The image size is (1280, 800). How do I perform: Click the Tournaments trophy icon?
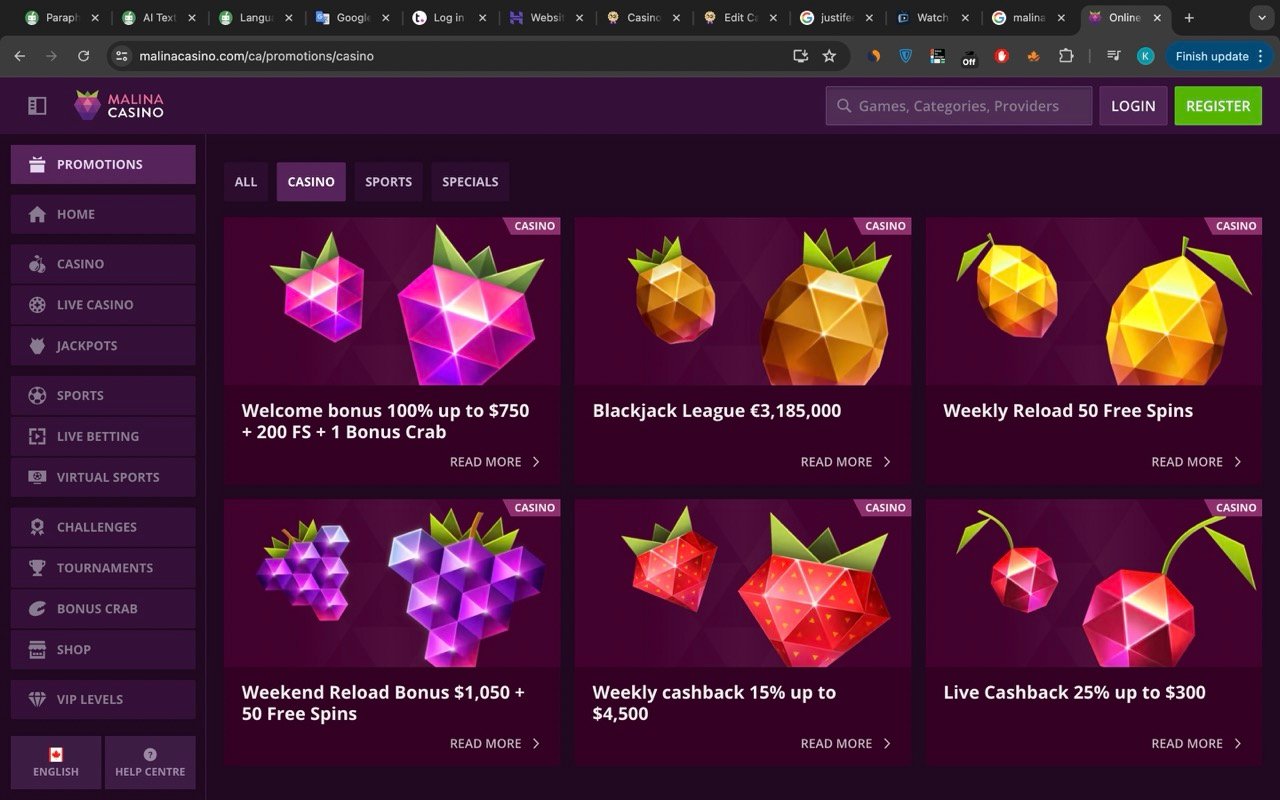37,568
